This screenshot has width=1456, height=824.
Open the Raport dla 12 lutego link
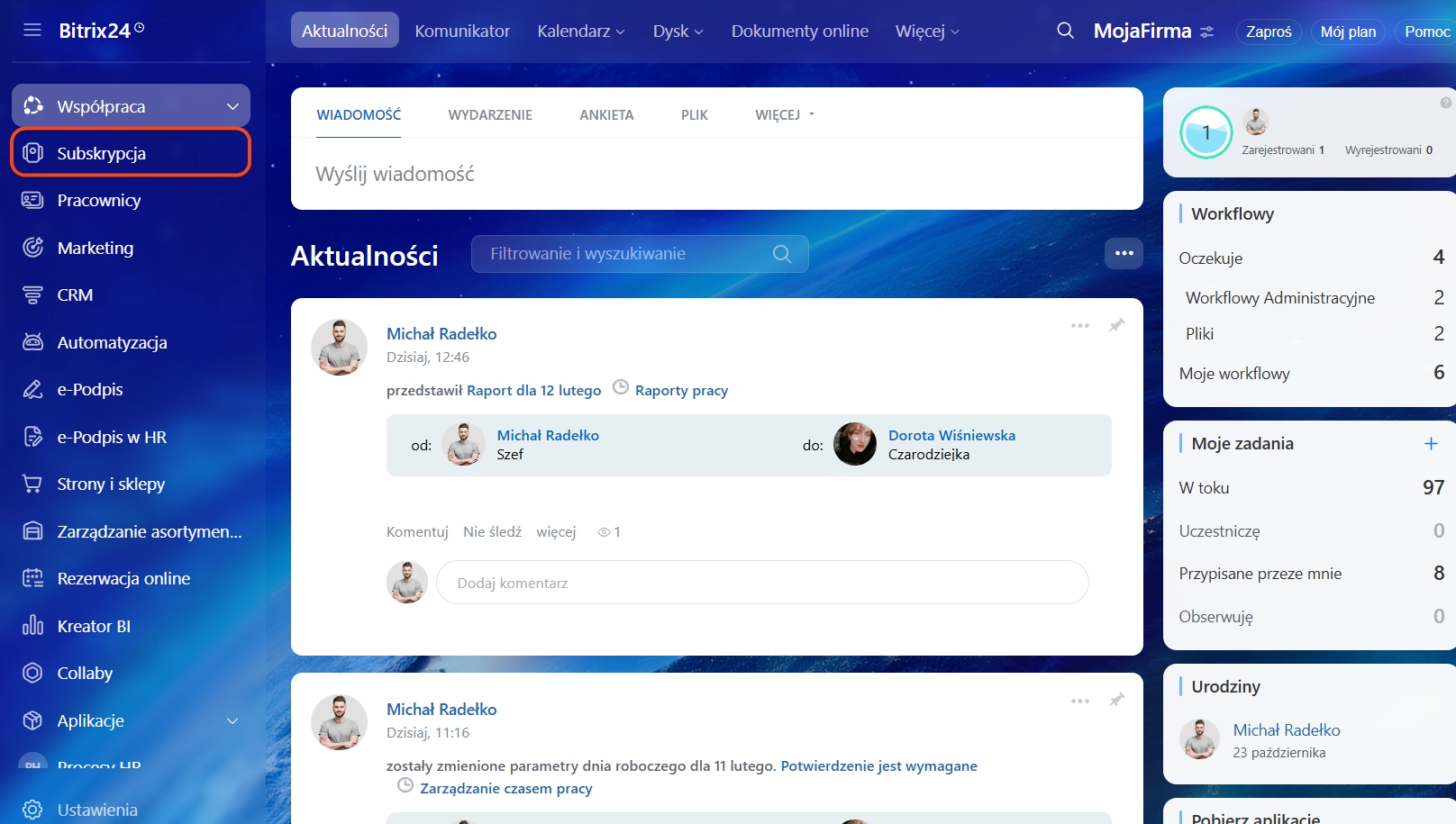click(x=533, y=390)
